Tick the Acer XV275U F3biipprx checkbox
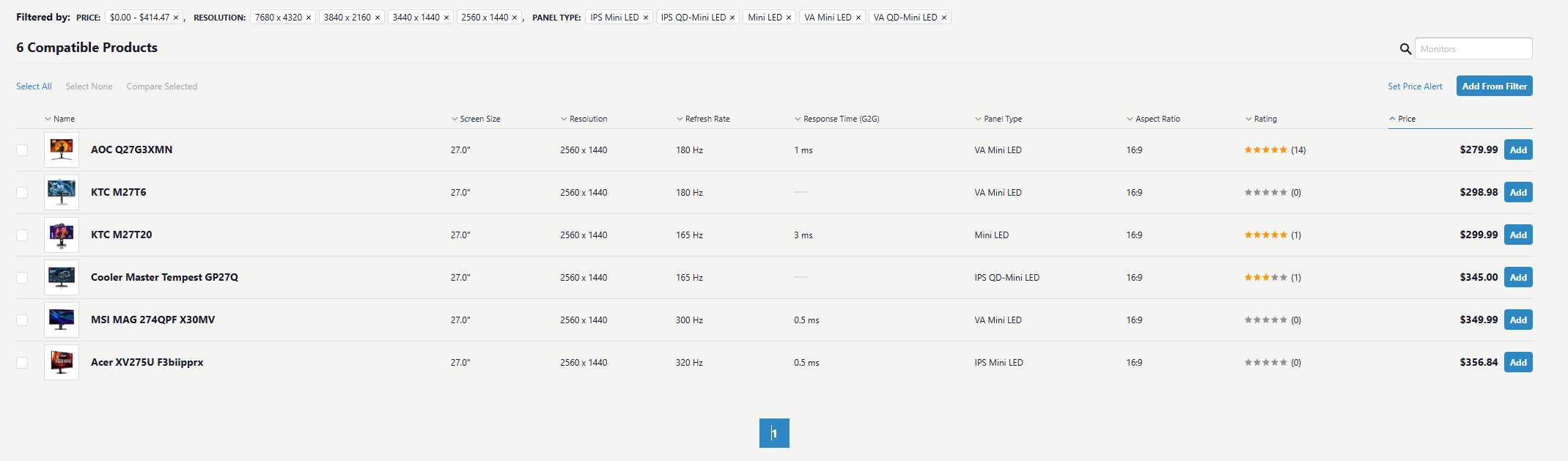The width and height of the screenshot is (1568, 461). 22,363
